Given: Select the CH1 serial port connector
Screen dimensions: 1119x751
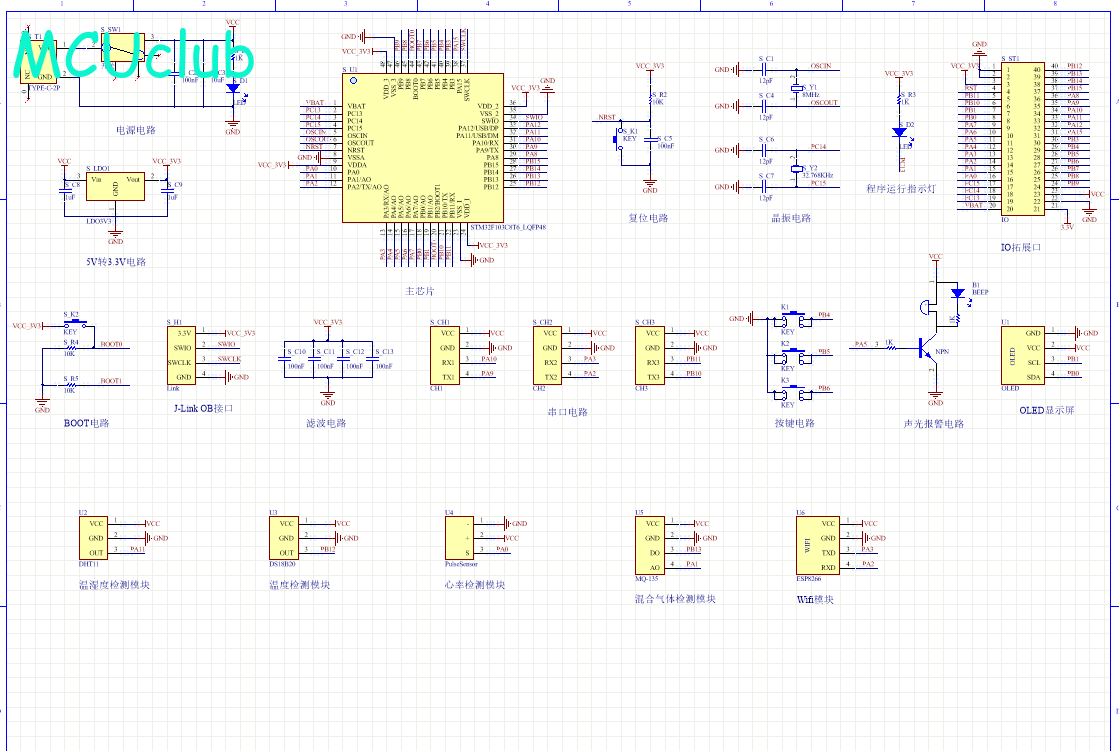Looking at the screenshot, I should (446, 354).
